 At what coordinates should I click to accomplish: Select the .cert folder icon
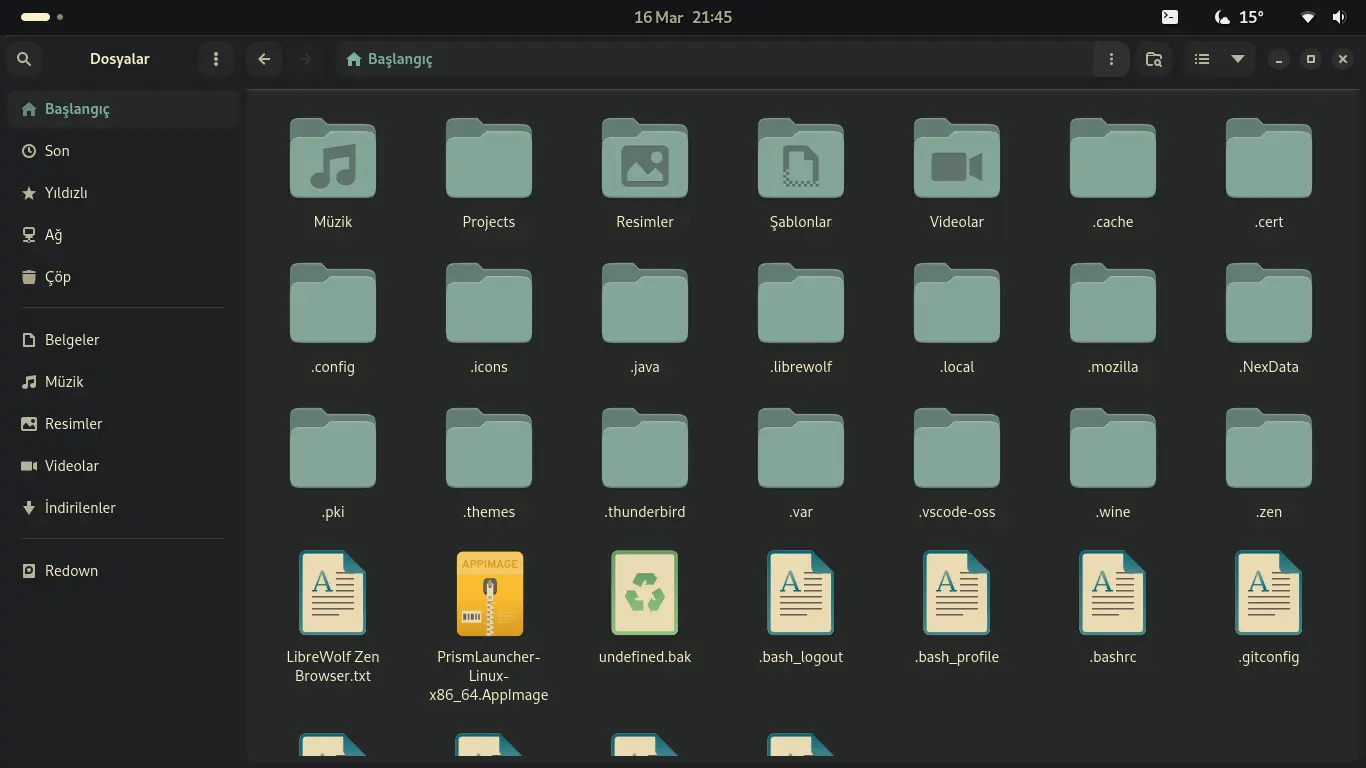point(1269,158)
